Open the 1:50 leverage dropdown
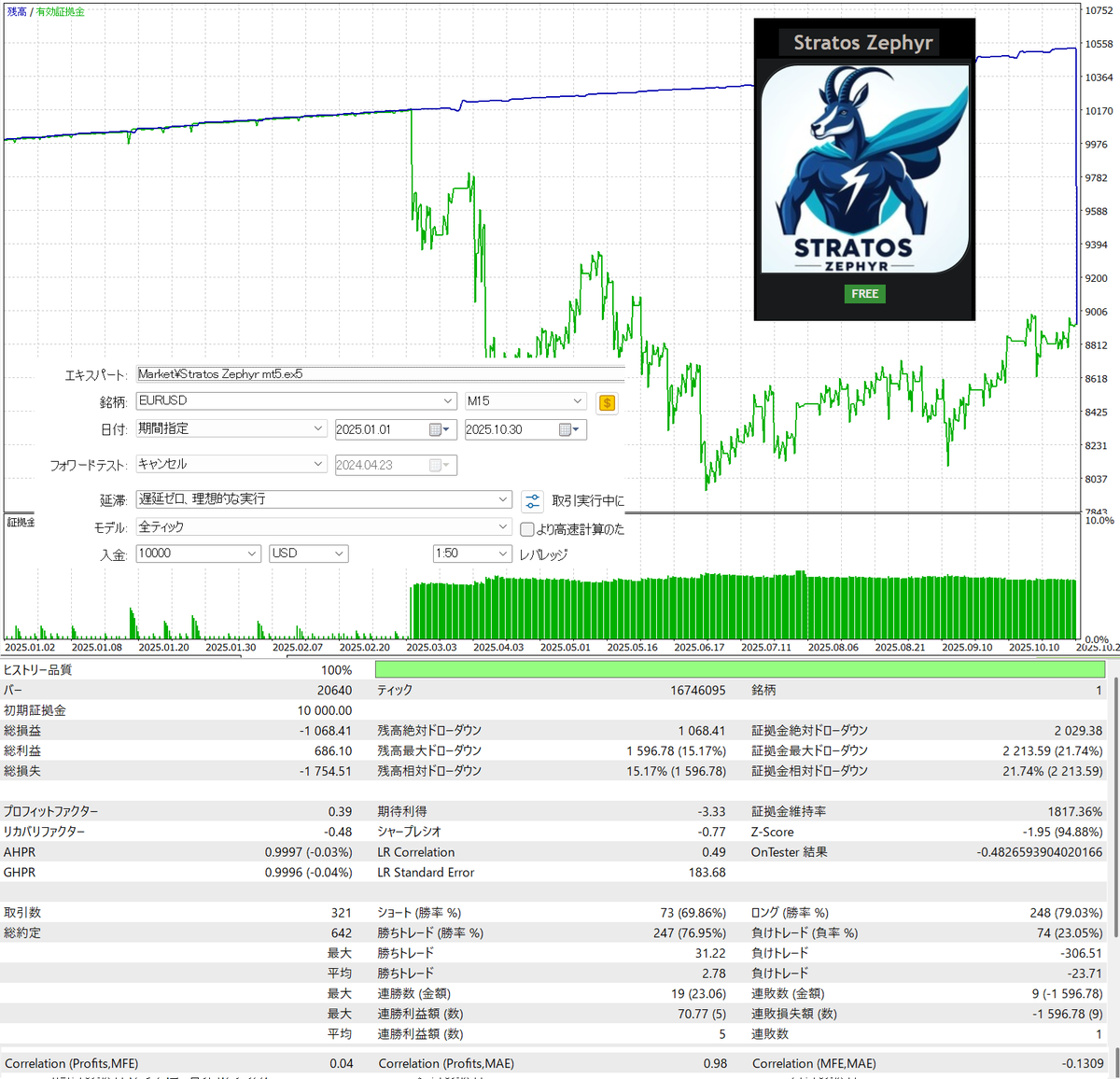Image resolution: width=1120 pixels, height=1079 pixels. 503,554
